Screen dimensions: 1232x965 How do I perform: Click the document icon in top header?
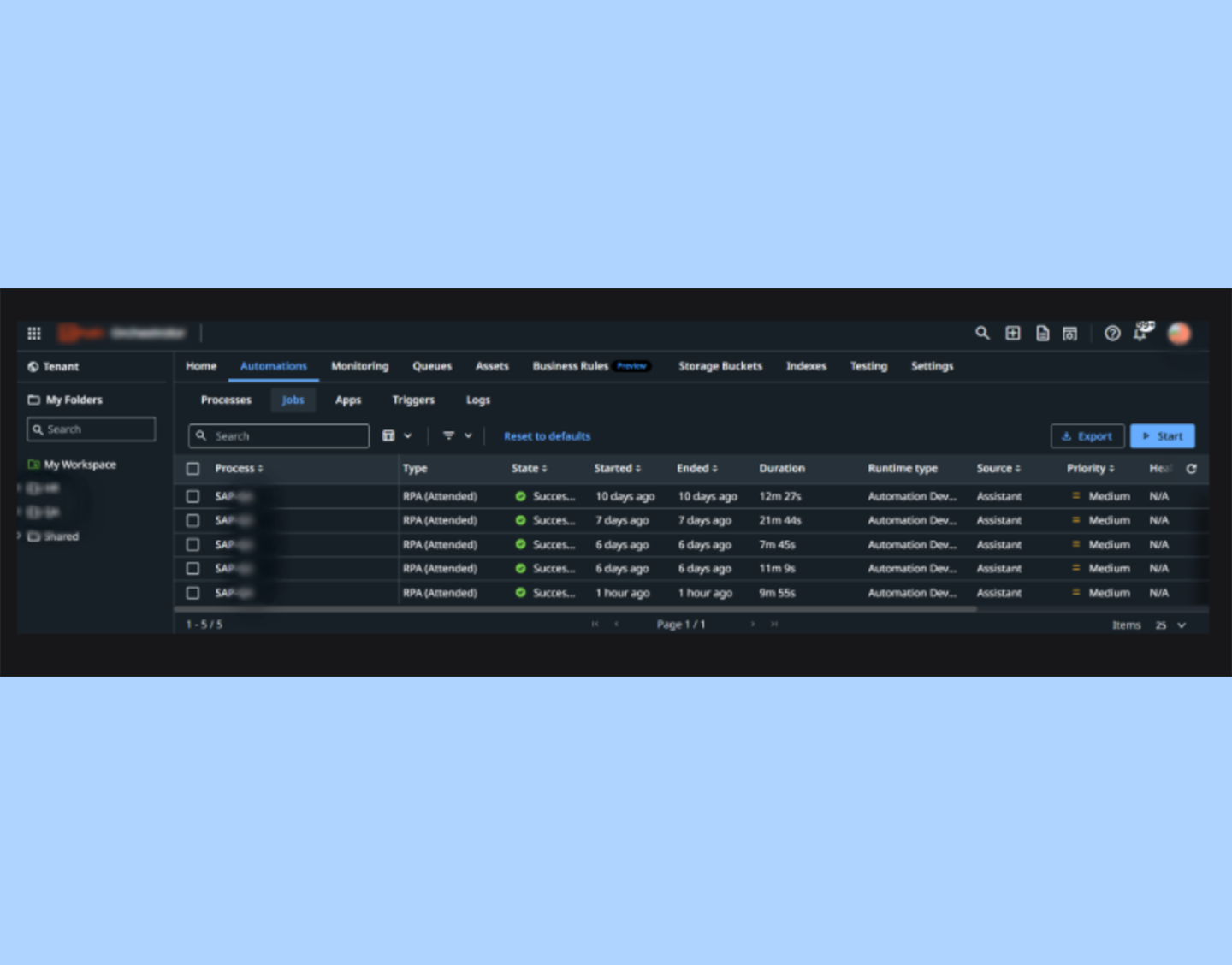[1042, 334]
